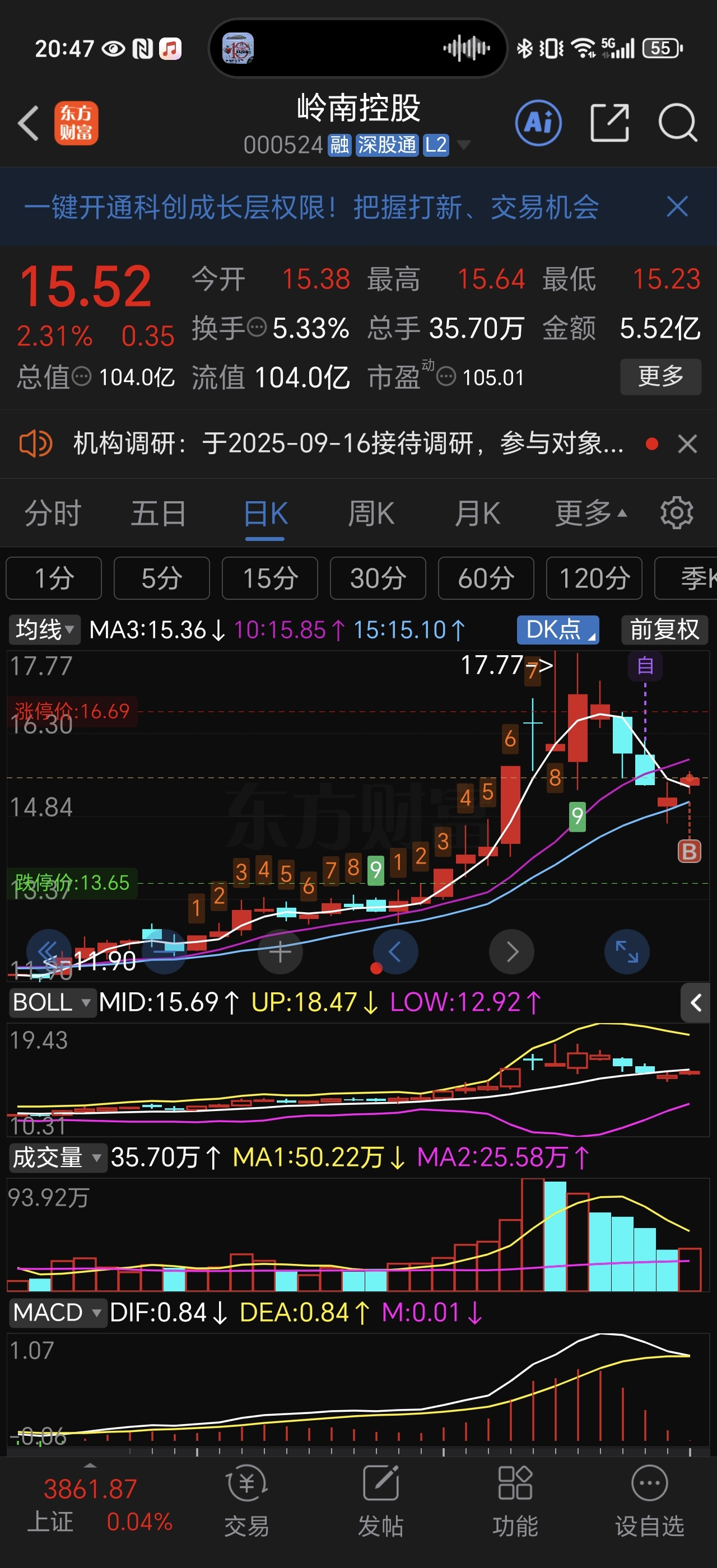Screen dimensions: 717x1568
Task: Go back with the left arrow
Action: [x=29, y=123]
